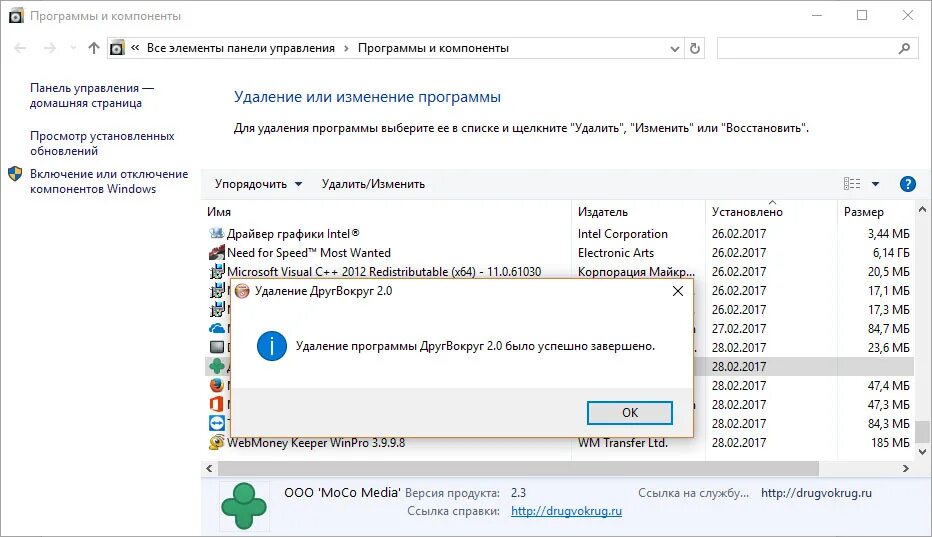Select the Microsoft Office icon row

pyautogui.click(x=216, y=404)
